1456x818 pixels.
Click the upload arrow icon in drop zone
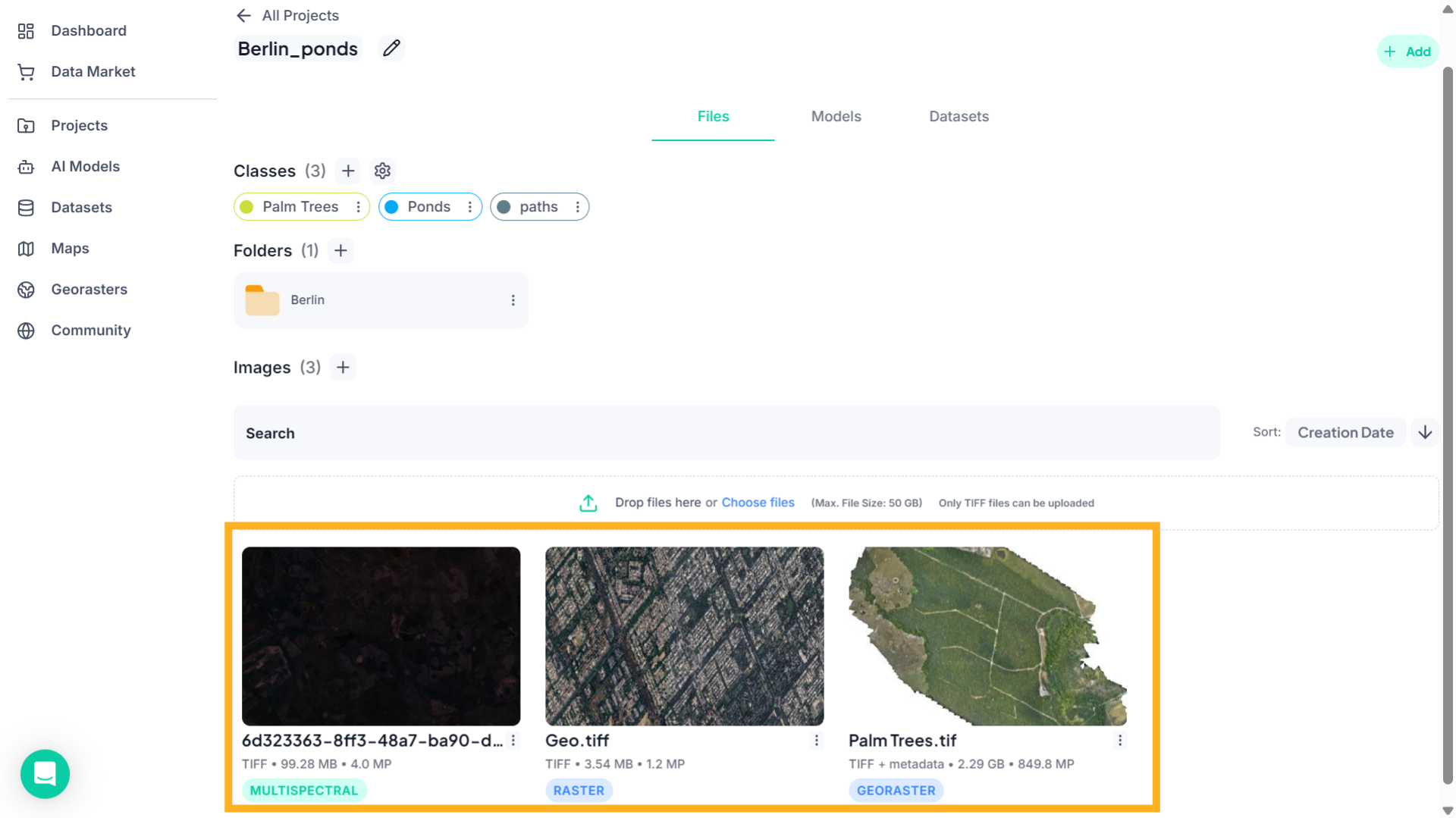pyautogui.click(x=588, y=503)
